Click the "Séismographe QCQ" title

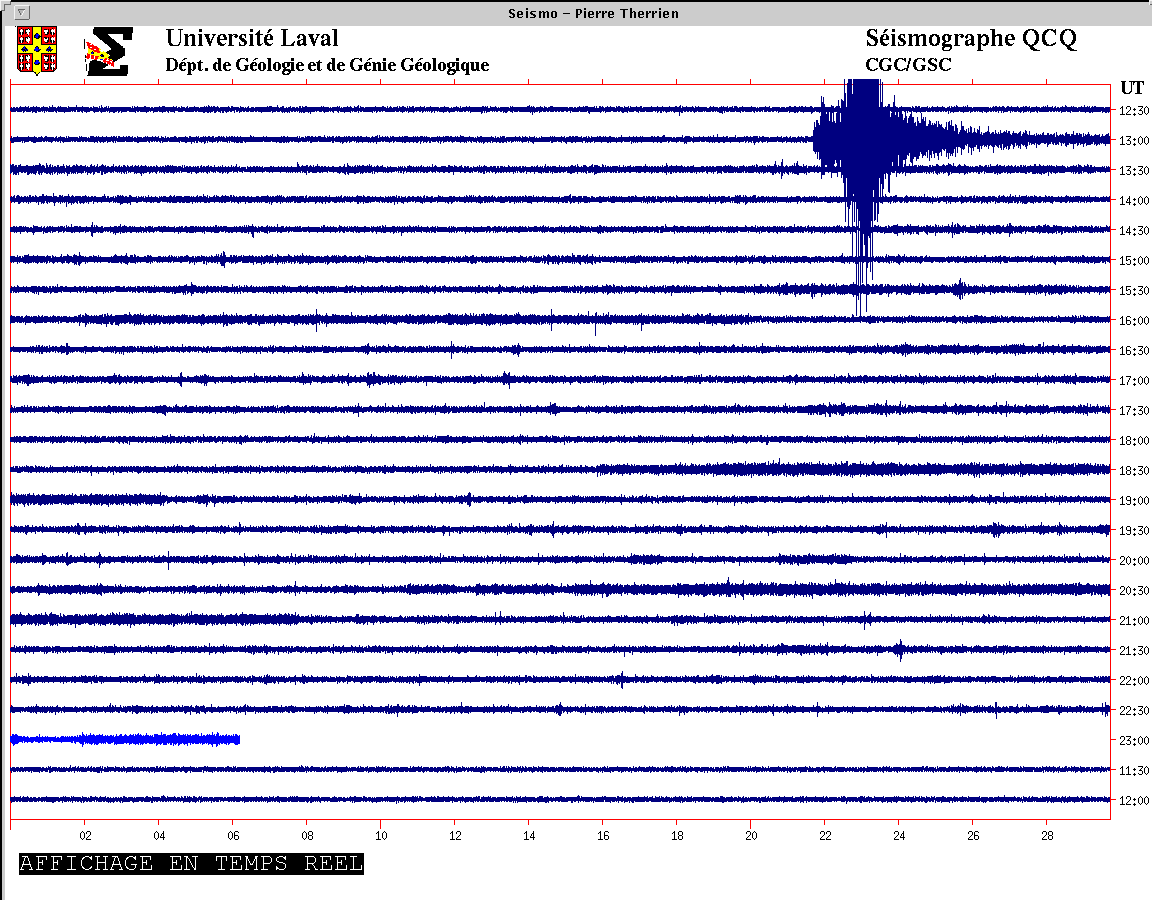click(x=970, y=39)
